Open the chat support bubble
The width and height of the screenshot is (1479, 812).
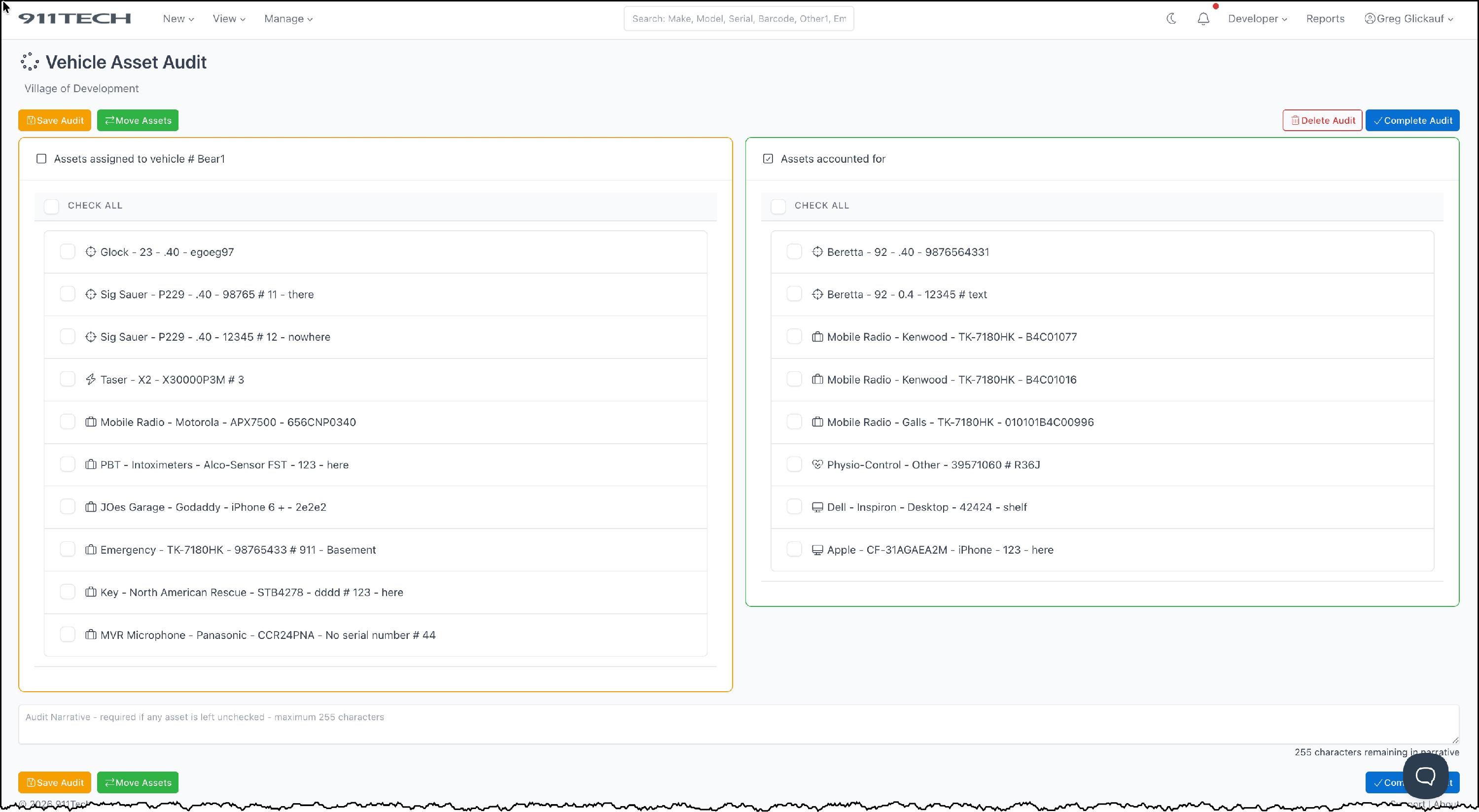tap(1425, 777)
